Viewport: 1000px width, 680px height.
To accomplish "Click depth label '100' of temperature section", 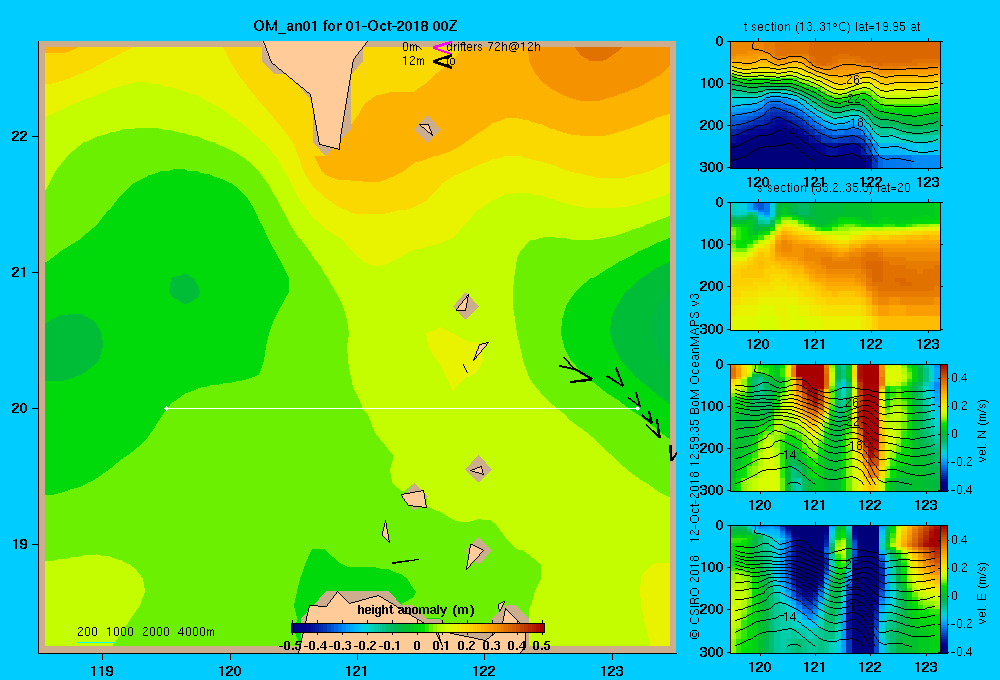I will tap(712, 83).
